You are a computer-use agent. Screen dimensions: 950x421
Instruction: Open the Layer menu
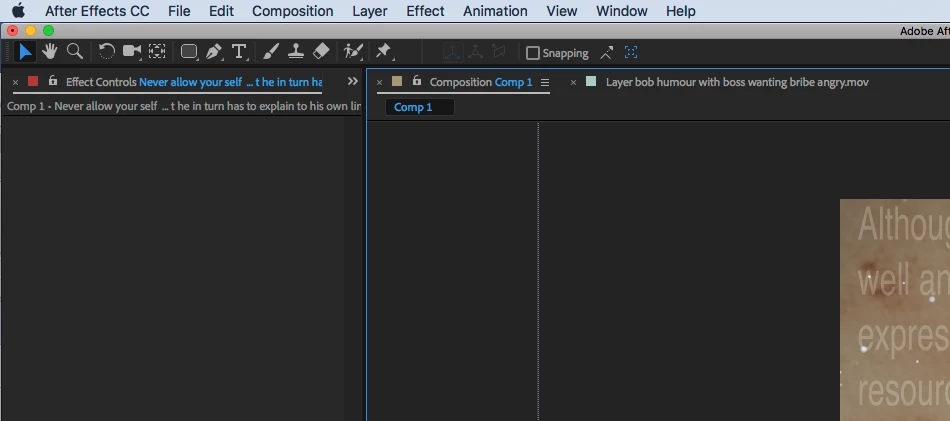[370, 11]
